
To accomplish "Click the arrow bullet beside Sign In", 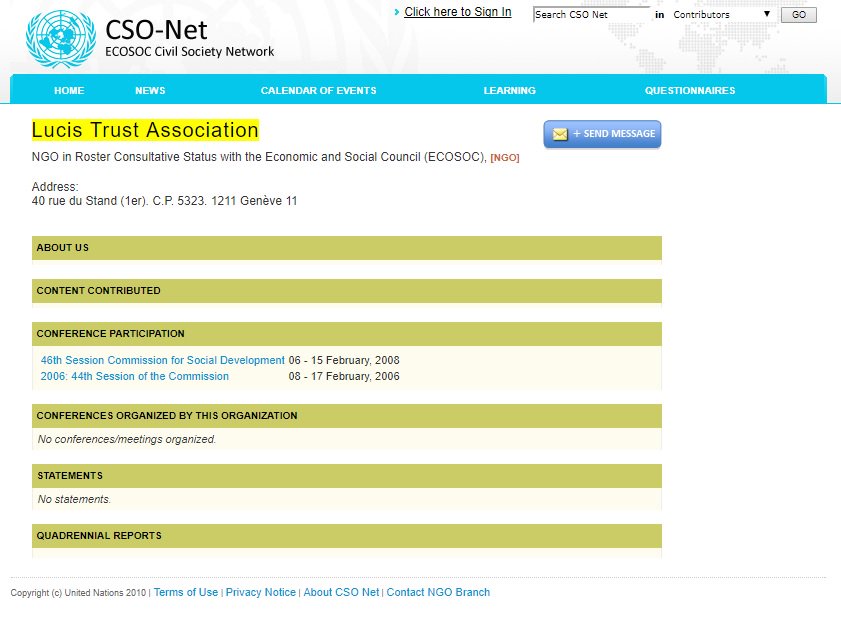I will tap(397, 12).
